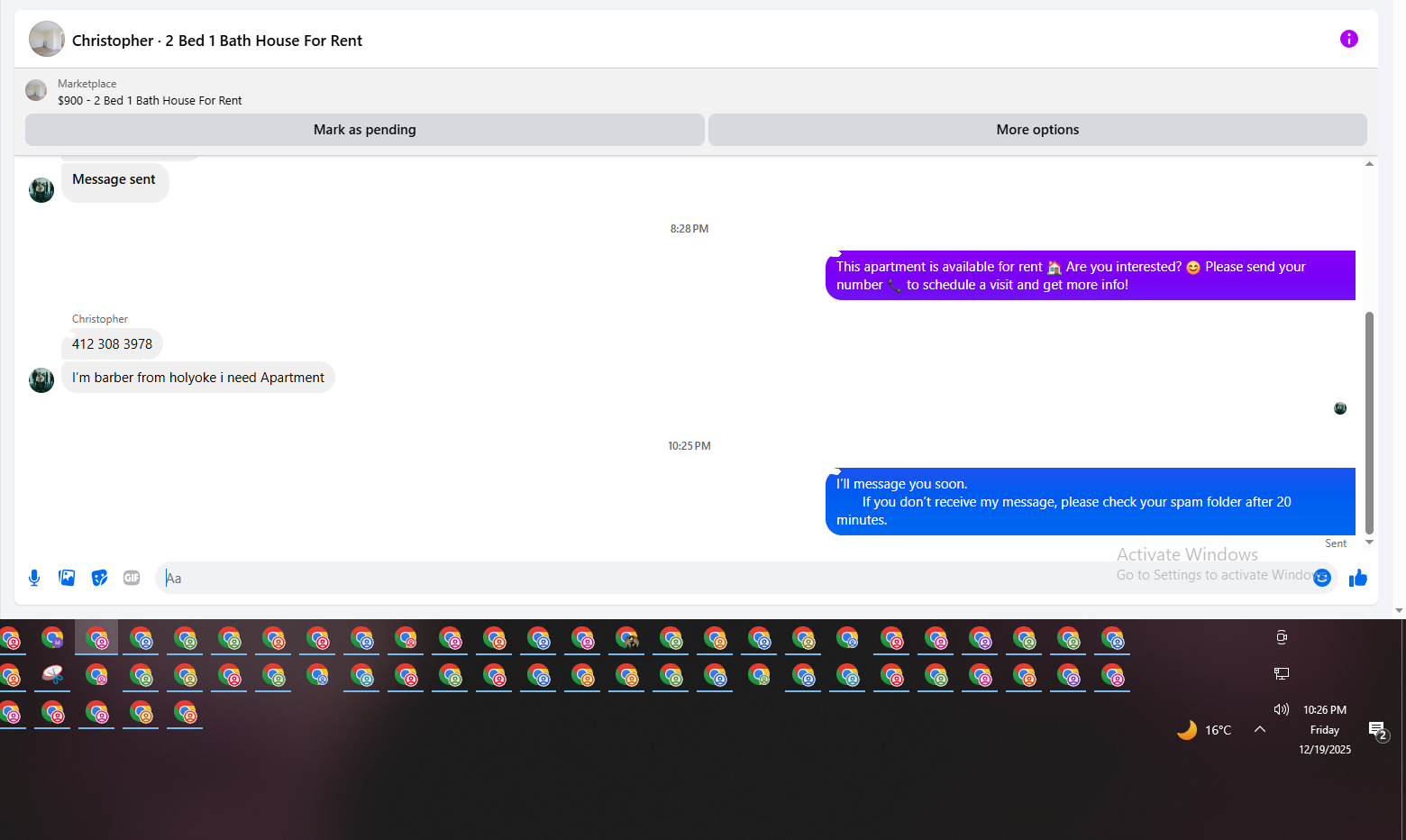Open the weather widget showing 16°C

coord(1204,730)
